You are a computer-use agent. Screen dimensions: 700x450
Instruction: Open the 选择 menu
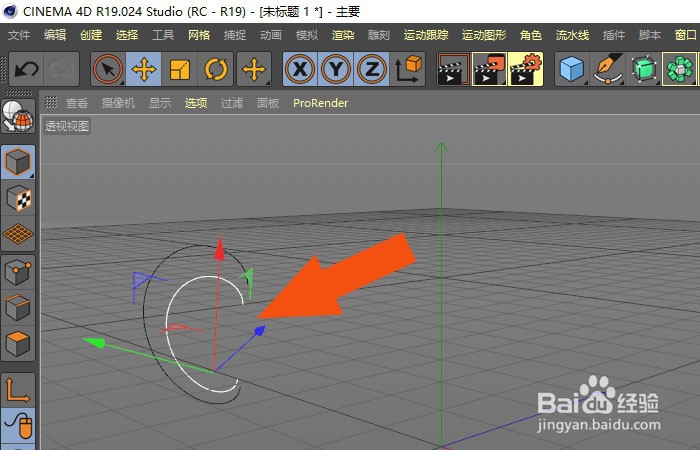coord(127,35)
